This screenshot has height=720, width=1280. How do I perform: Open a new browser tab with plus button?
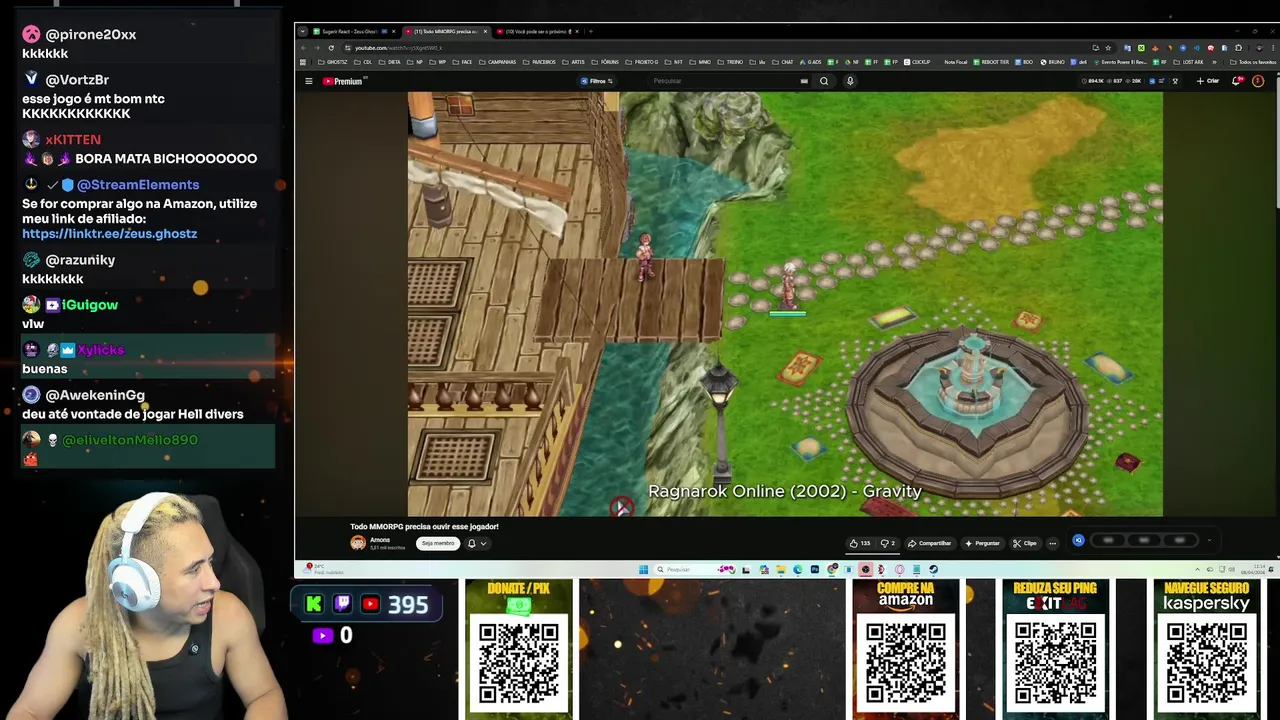(x=591, y=31)
